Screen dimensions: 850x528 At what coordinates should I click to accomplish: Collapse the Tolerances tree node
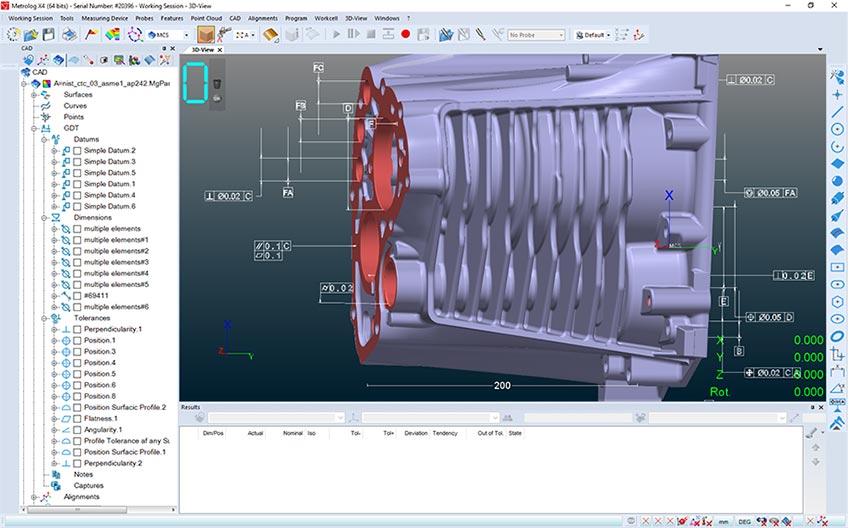click(x=45, y=318)
